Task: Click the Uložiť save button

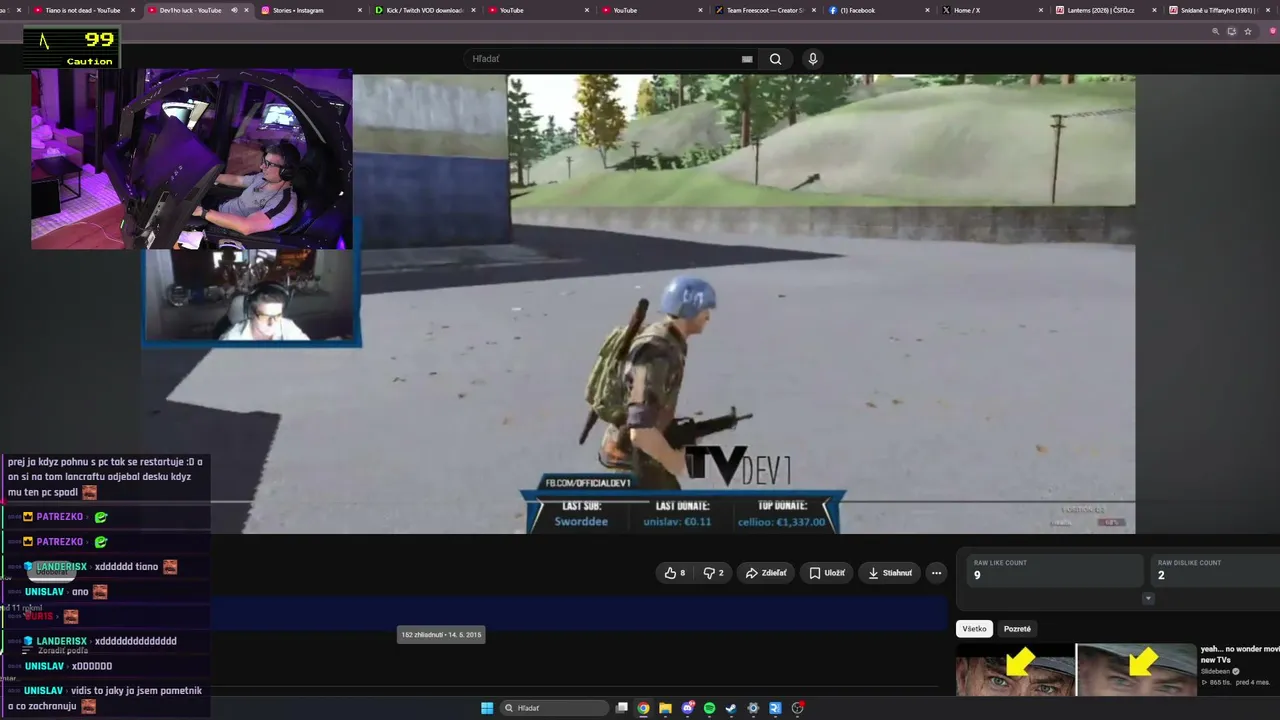Action: (826, 573)
